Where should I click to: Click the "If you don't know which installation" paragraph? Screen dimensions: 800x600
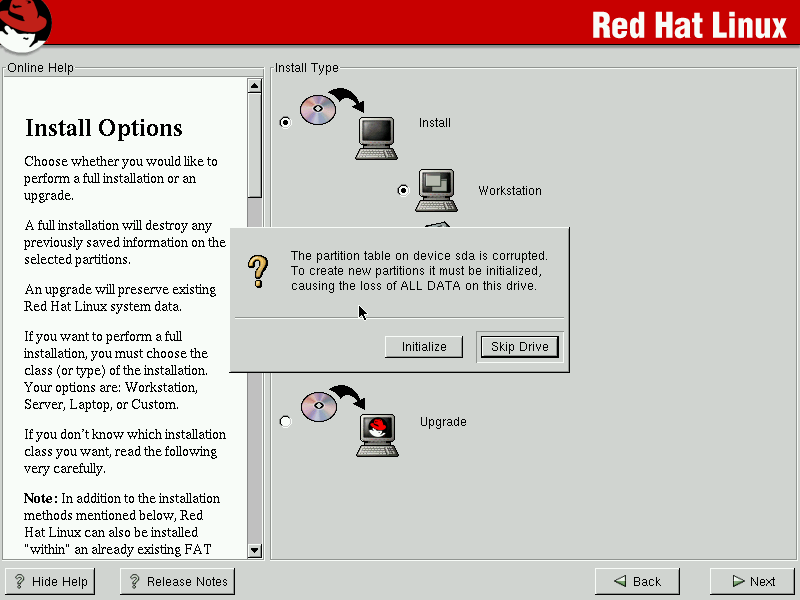[125, 452]
